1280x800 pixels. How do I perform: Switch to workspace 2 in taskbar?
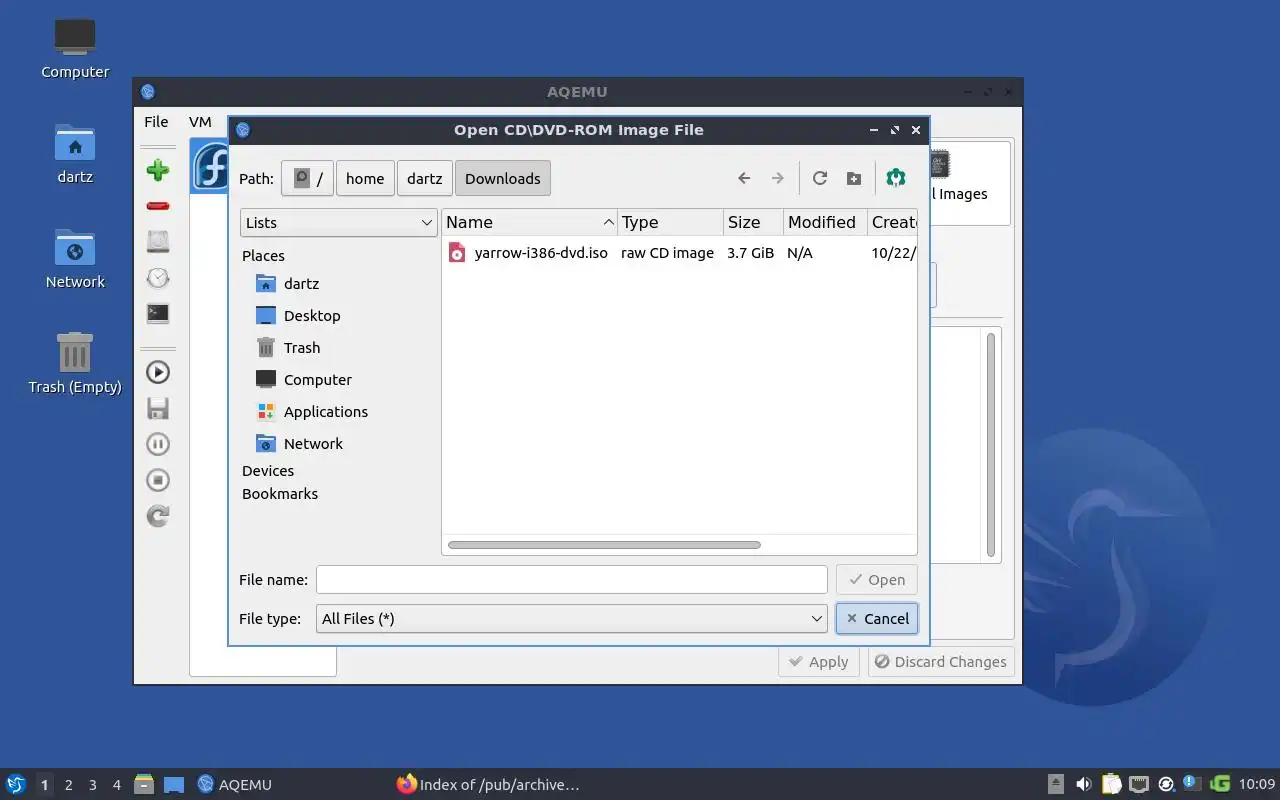tap(68, 785)
